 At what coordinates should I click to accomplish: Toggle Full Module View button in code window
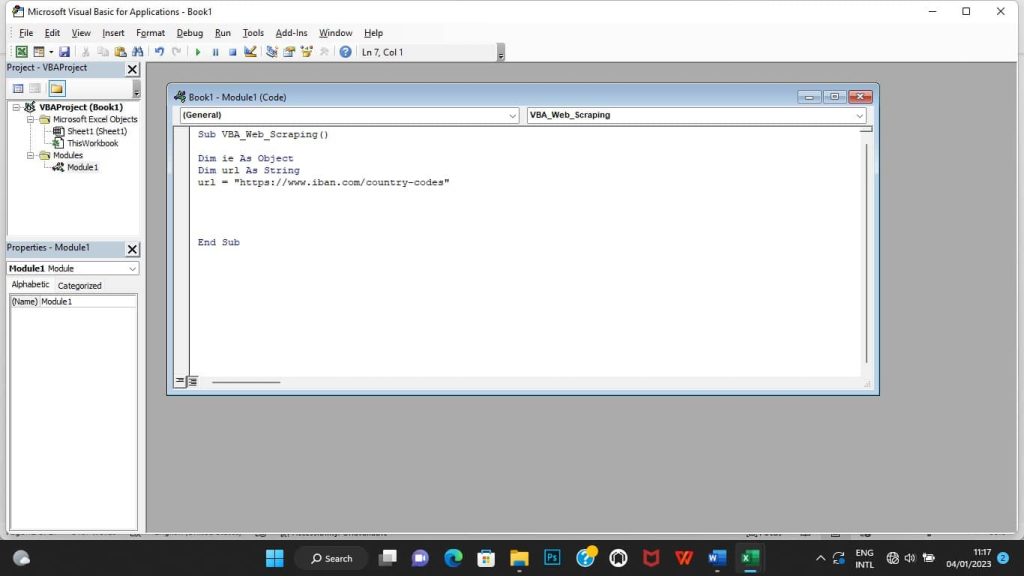pos(192,381)
